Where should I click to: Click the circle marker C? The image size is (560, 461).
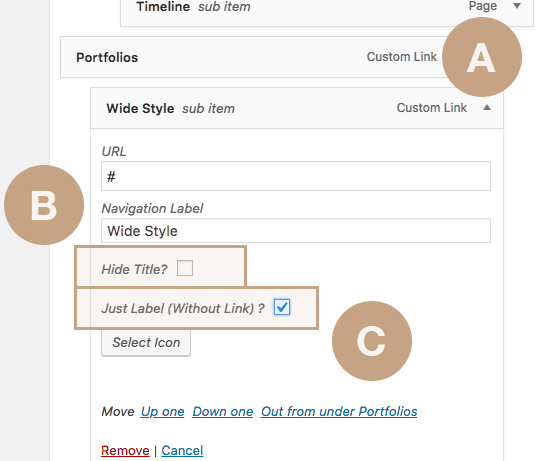[372, 341]
